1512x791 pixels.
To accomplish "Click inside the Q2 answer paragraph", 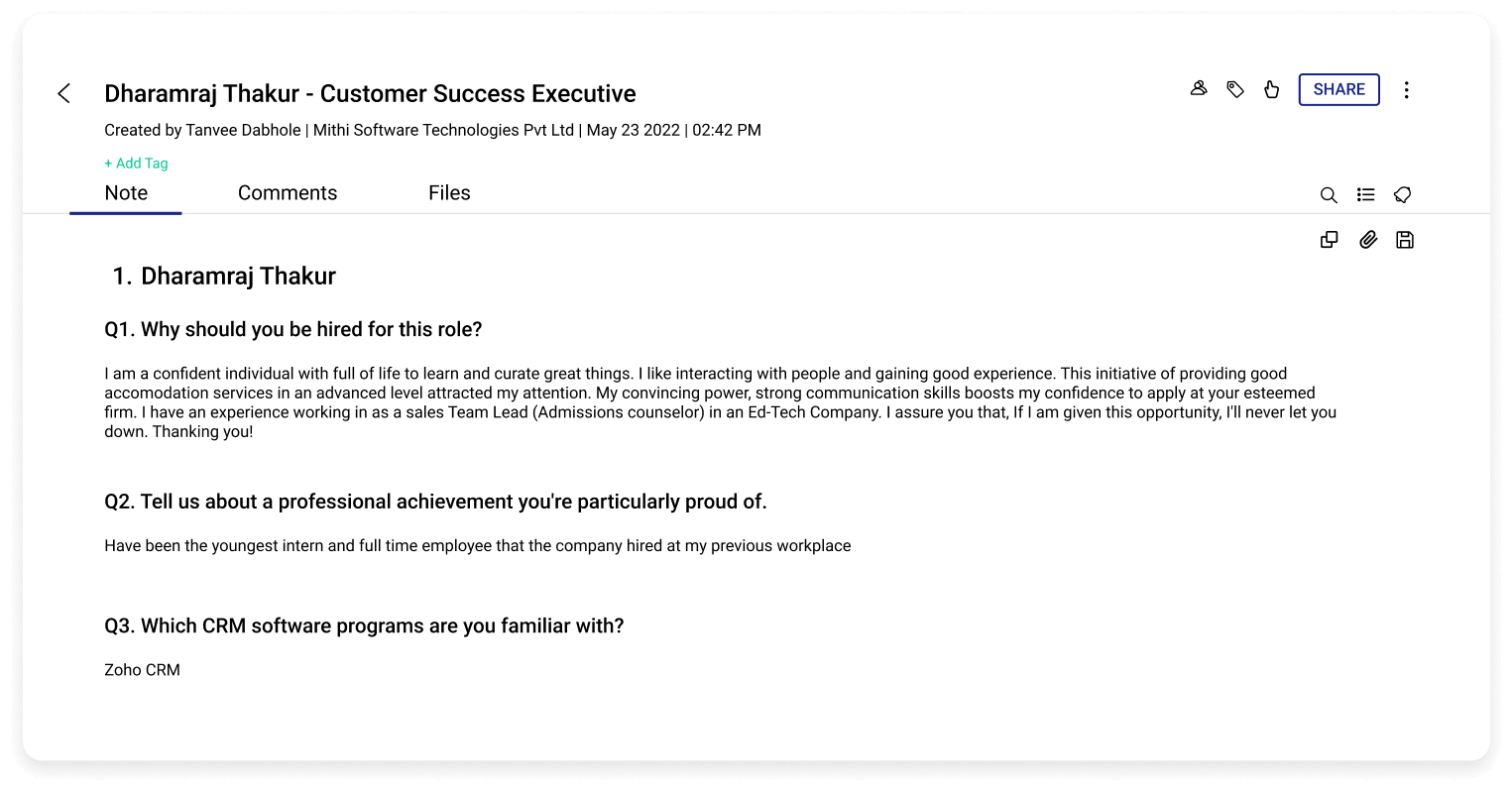I will coord(477,545).
